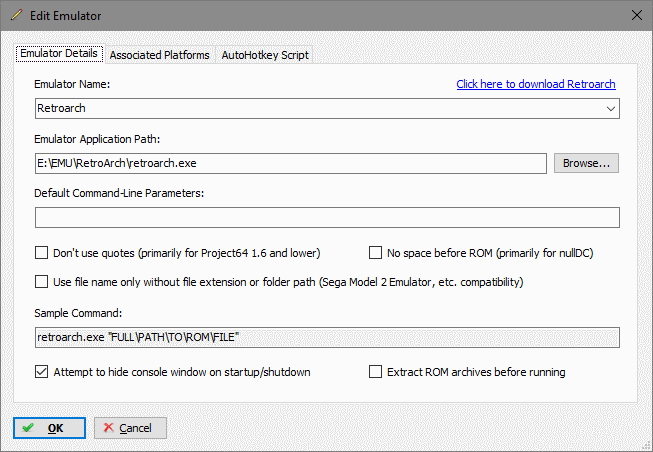Open the AutoHotkey Script tab

click(x=265, y=55)
